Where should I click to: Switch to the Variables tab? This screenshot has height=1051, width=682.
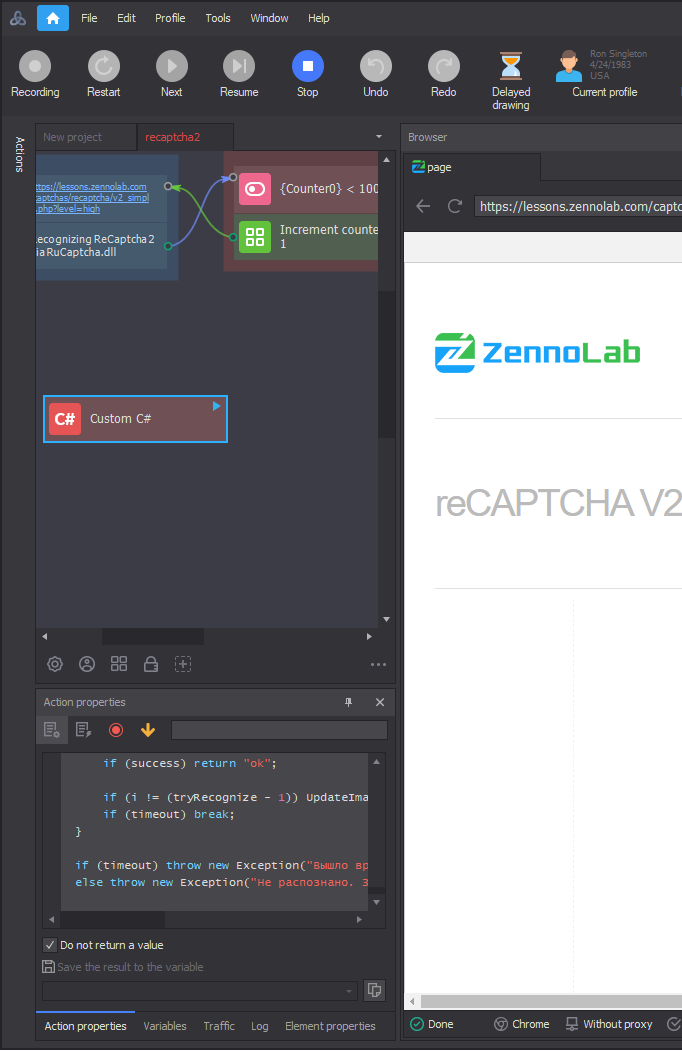[x=165, y=1026]
